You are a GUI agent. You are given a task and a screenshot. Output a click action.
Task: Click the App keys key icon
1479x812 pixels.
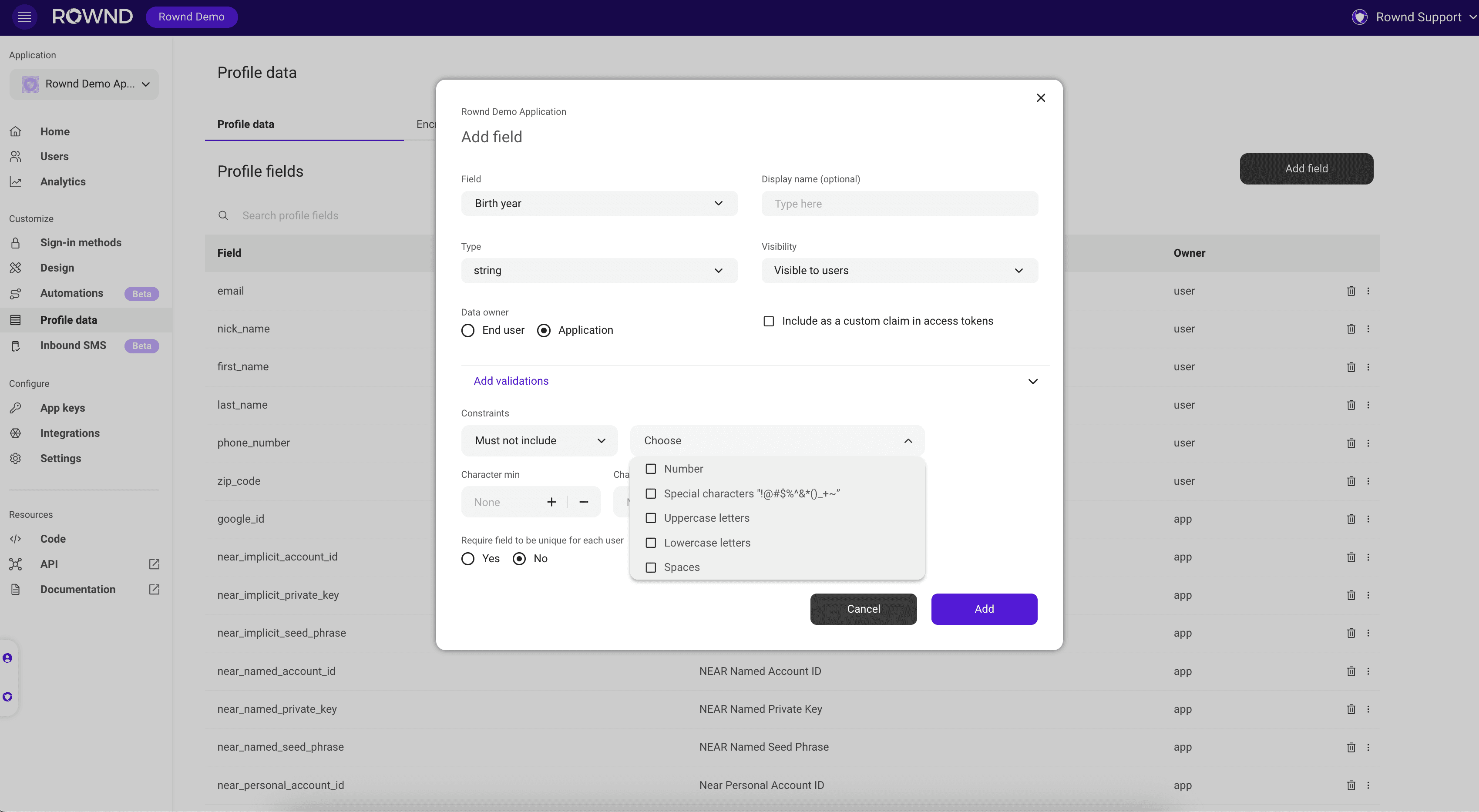coord(16,408)
